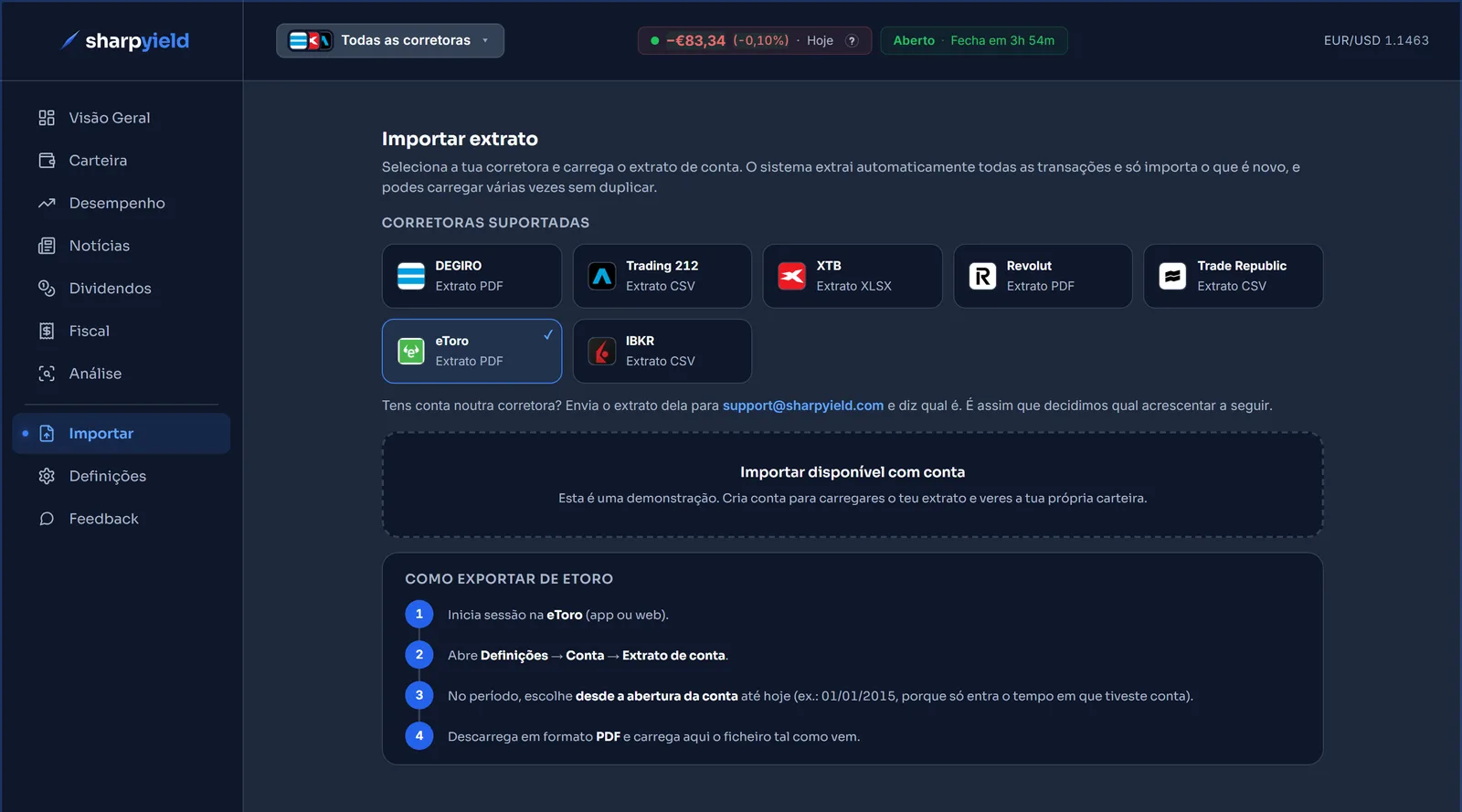Click the Carteira wallet icon
Image resolution: width=1462 pixels, height=812 pixels.
click(47, 161)
